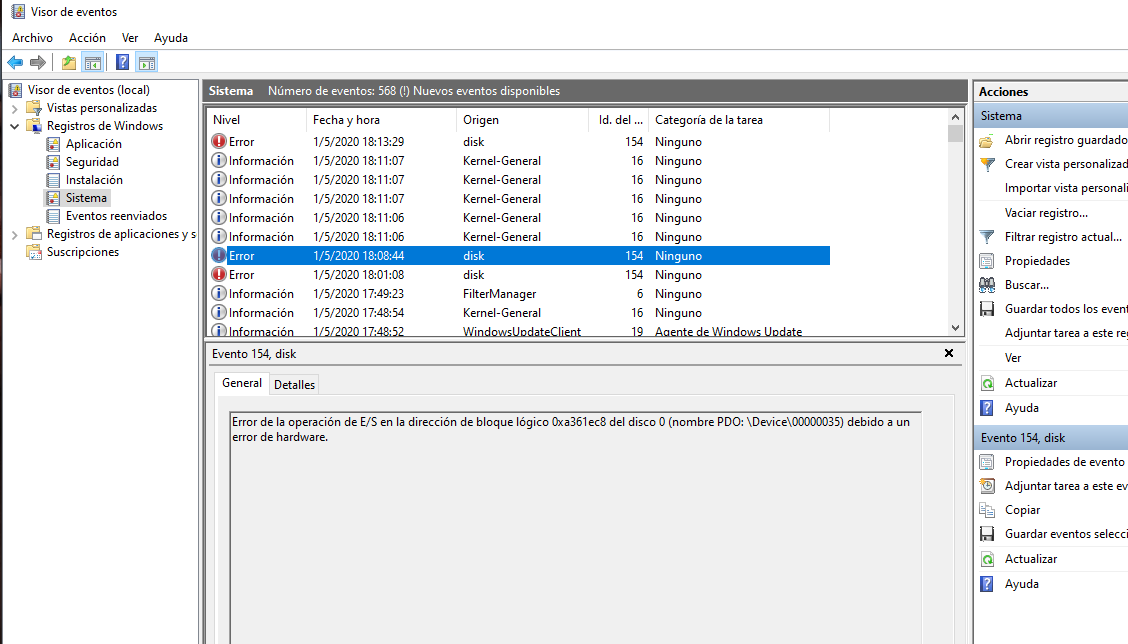
Task: Open the Ayuda menu
Action: click(170, 38)
